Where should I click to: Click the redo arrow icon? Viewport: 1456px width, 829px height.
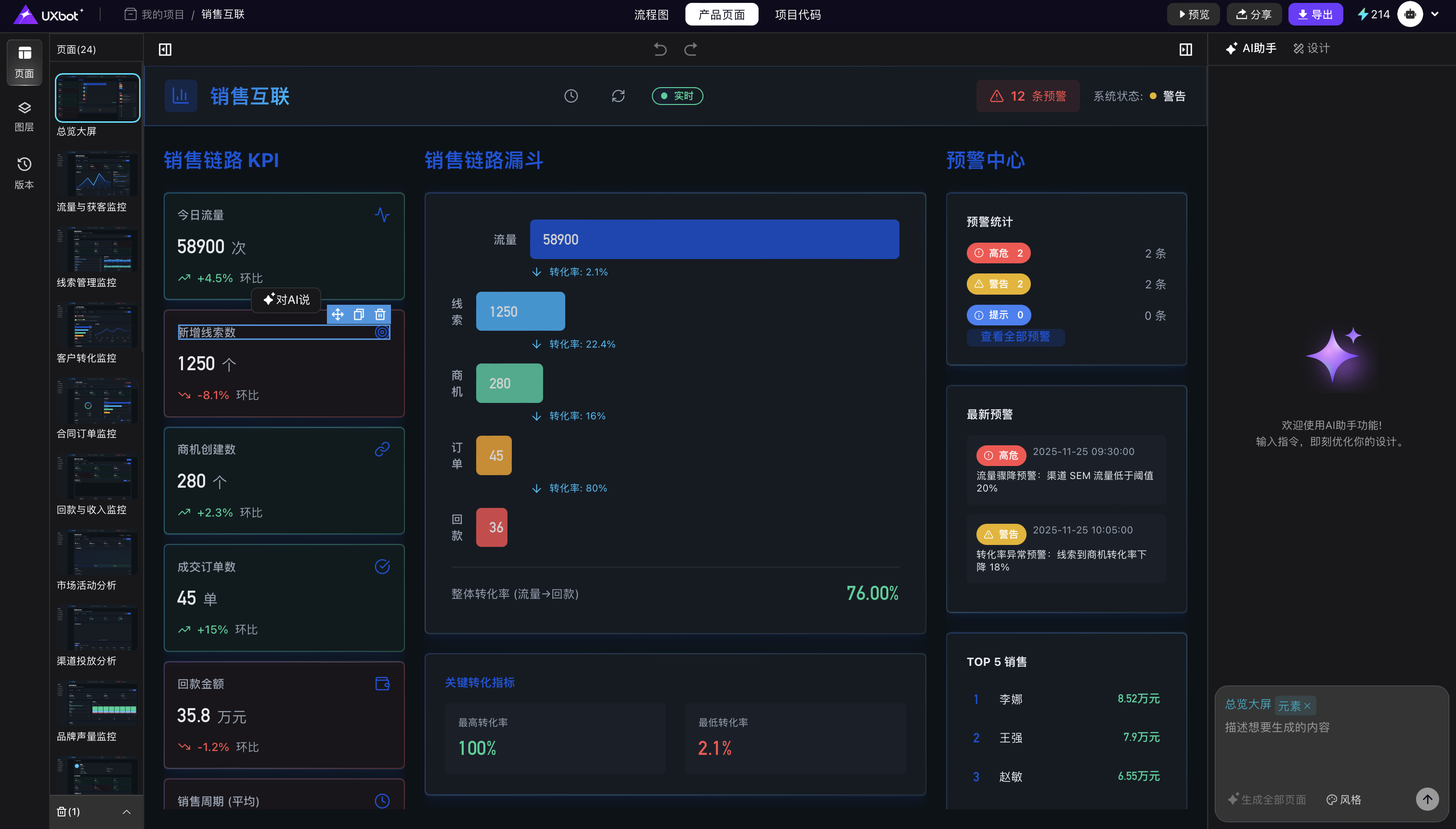pyautogui.click(x=691, y=50)
